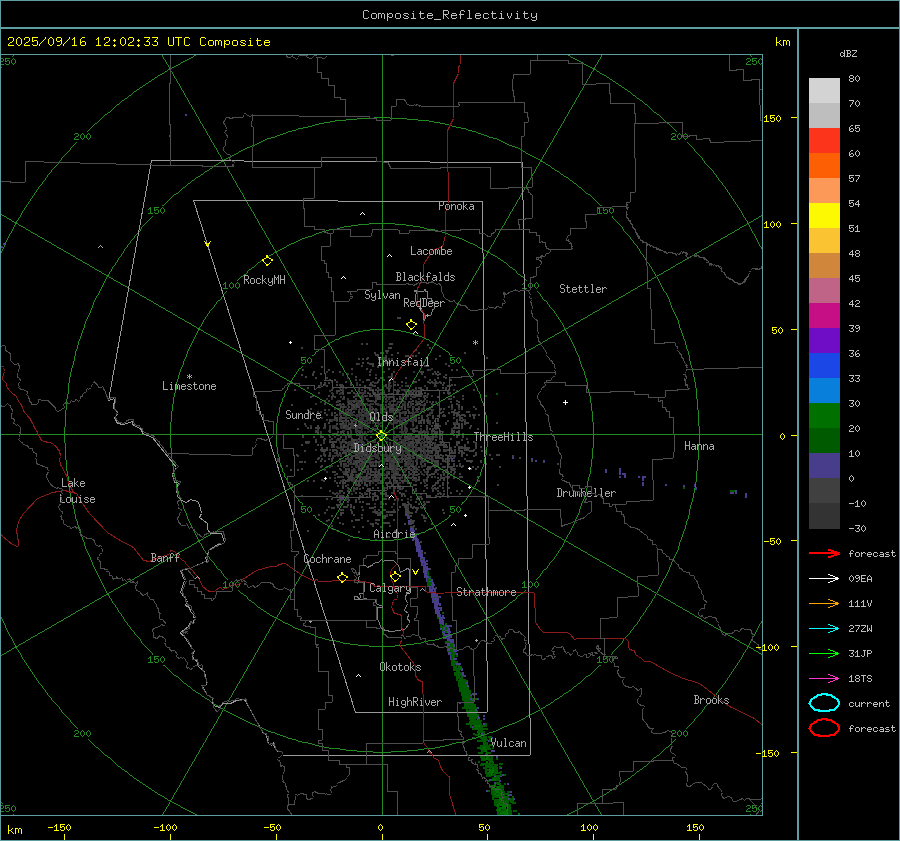Click the orange 111V arrow icon
This screenshot has height=841, width=900.
click(824, 603)
